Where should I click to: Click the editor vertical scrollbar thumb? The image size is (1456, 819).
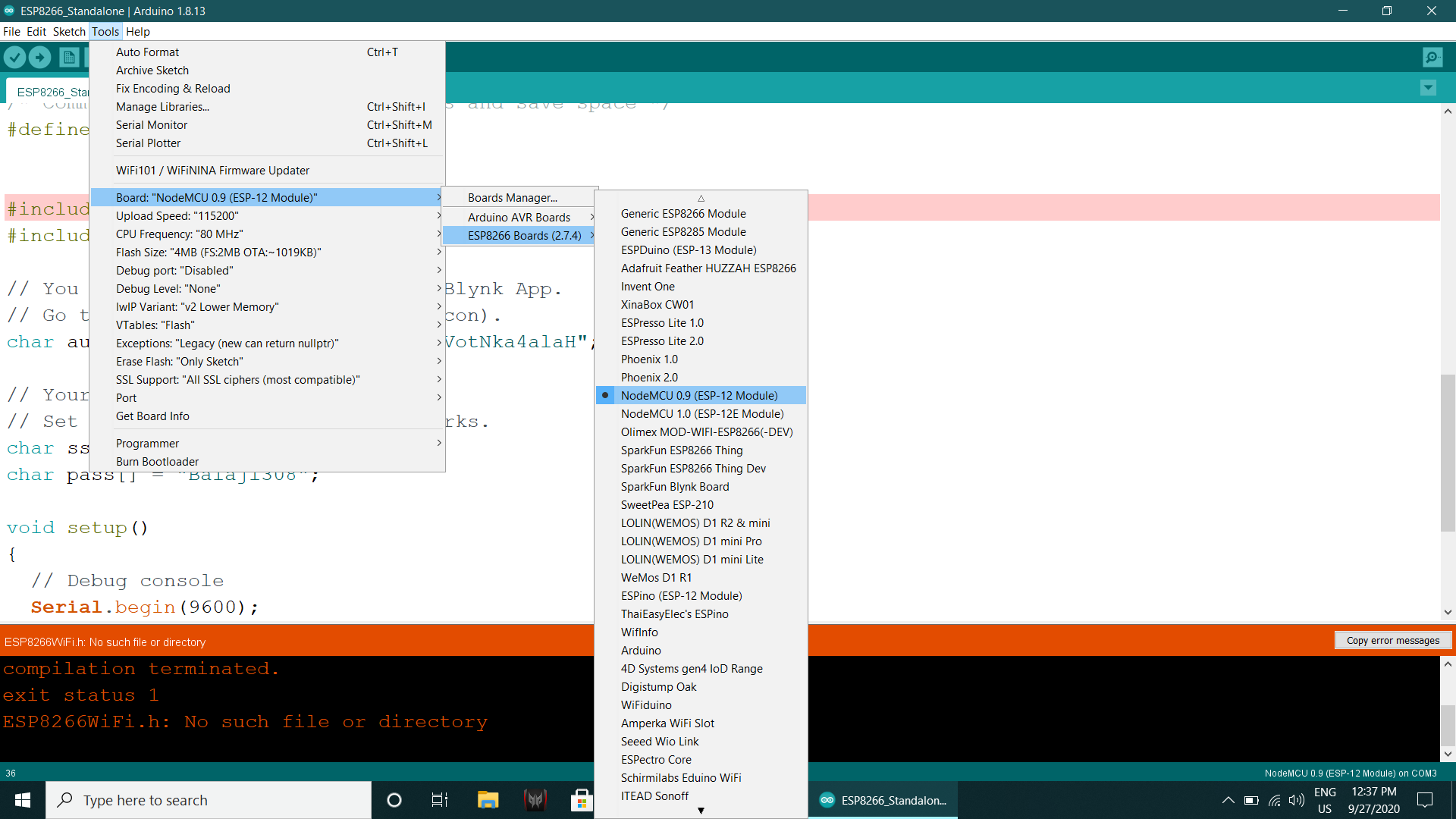[1448, 453]
